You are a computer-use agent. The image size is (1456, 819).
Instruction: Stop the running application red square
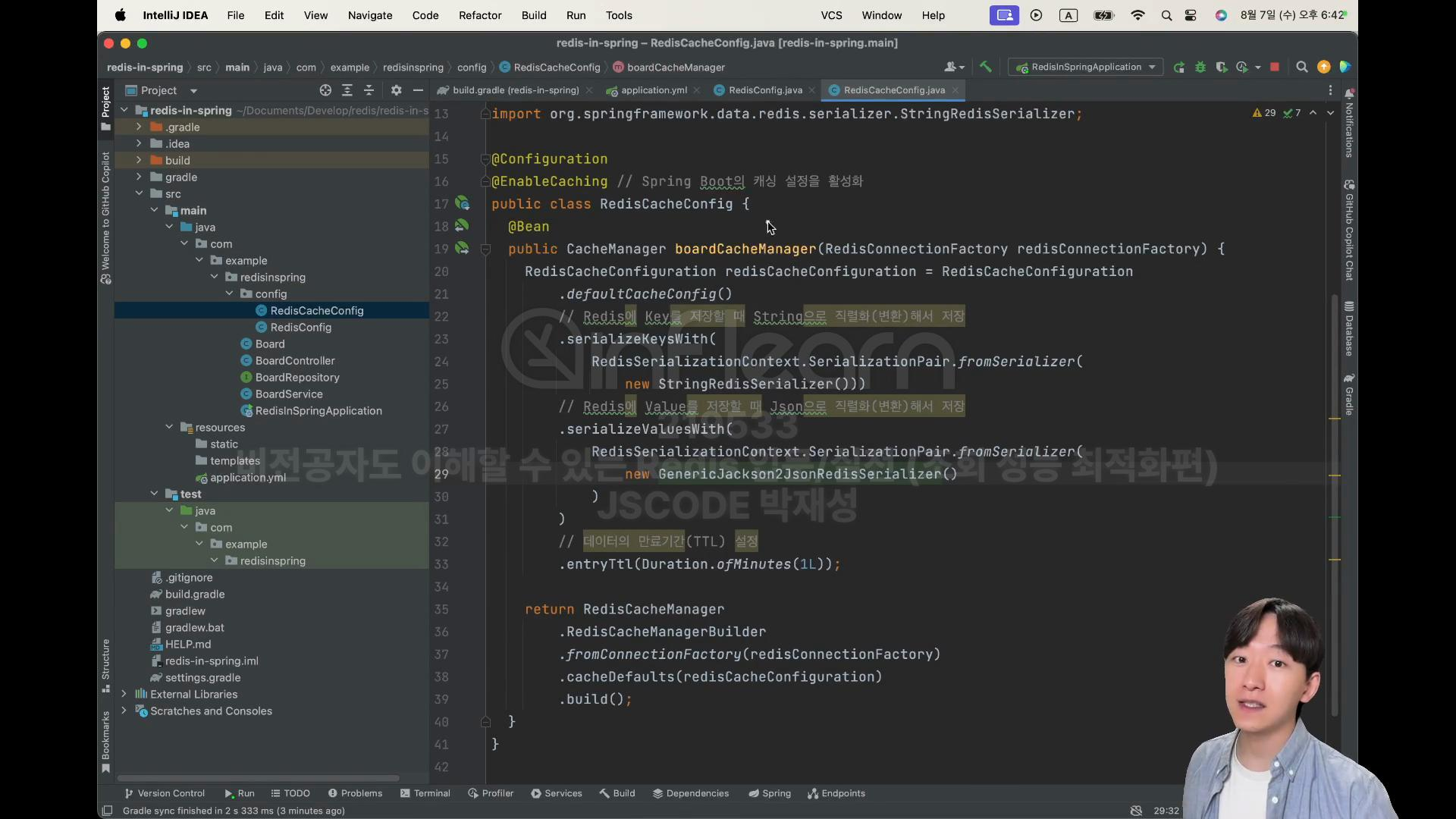pyautogui.click(x=1275, y=67)
